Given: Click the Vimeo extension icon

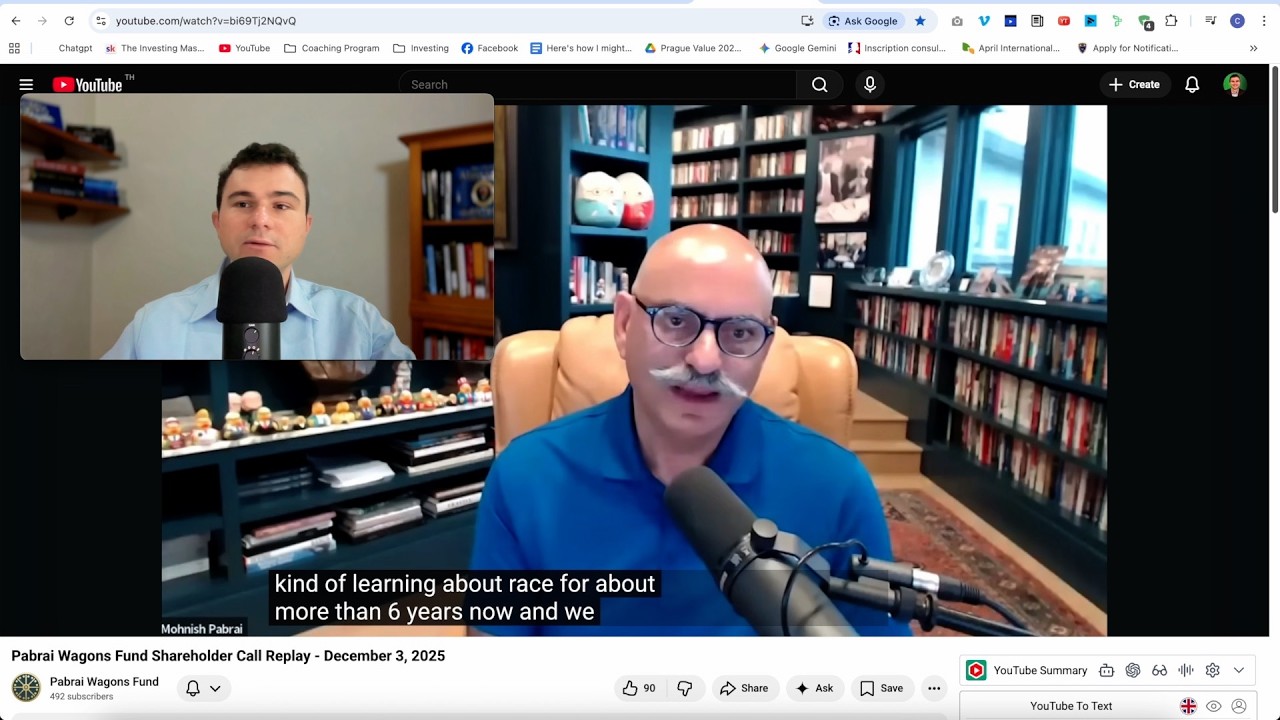Looking at the screenshot, I should [x=984, y=21].
